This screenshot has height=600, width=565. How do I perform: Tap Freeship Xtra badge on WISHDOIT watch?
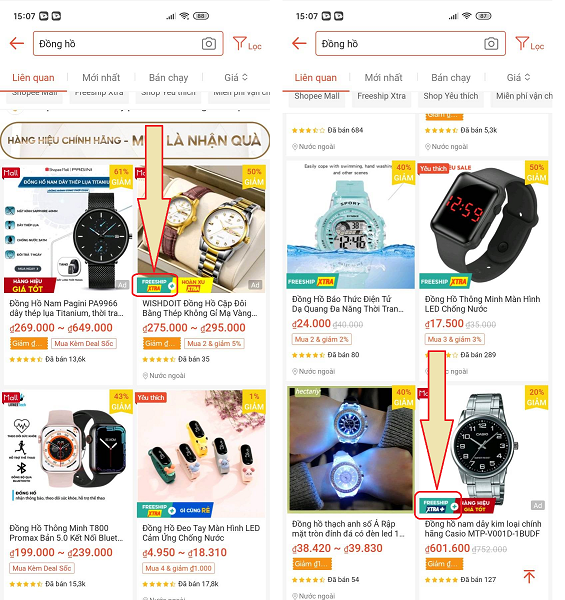tap(155, 285)
